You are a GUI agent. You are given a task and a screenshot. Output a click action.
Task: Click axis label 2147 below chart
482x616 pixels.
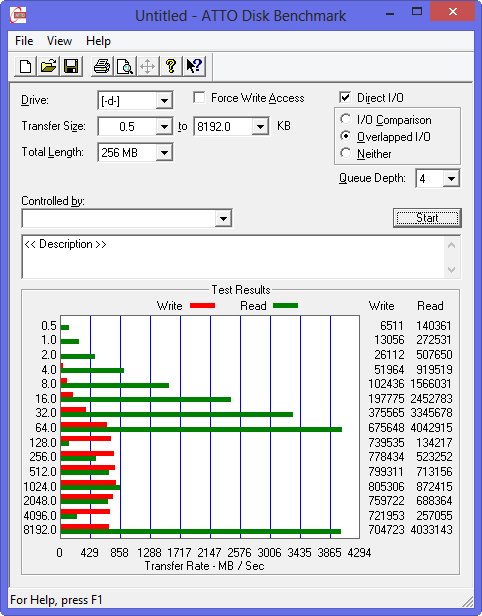pos(209,553)
